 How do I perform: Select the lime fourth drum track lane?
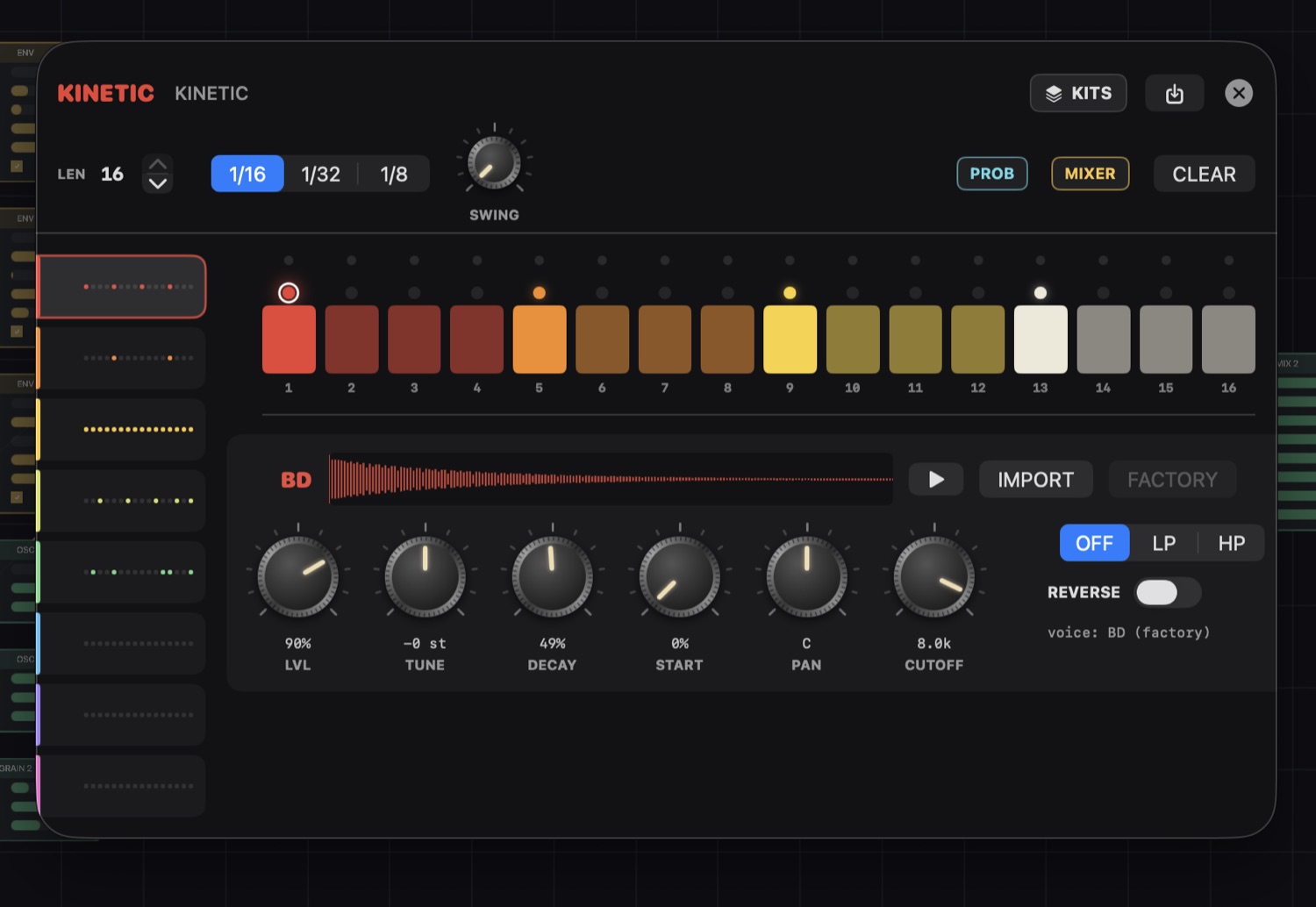pos(122,501)
